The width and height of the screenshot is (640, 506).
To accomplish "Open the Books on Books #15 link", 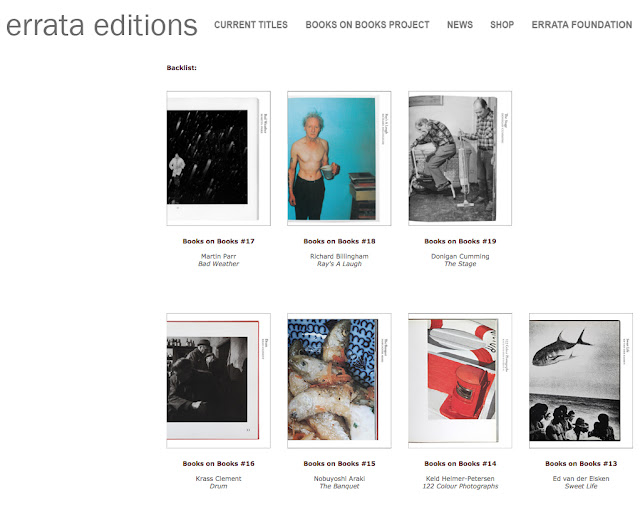I will coord(339,464).
